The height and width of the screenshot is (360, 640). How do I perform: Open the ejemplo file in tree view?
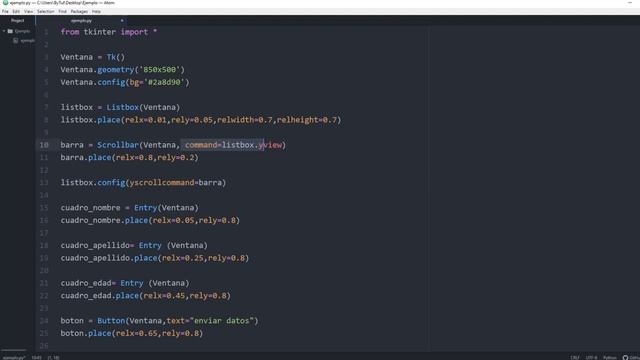[27, 40]
